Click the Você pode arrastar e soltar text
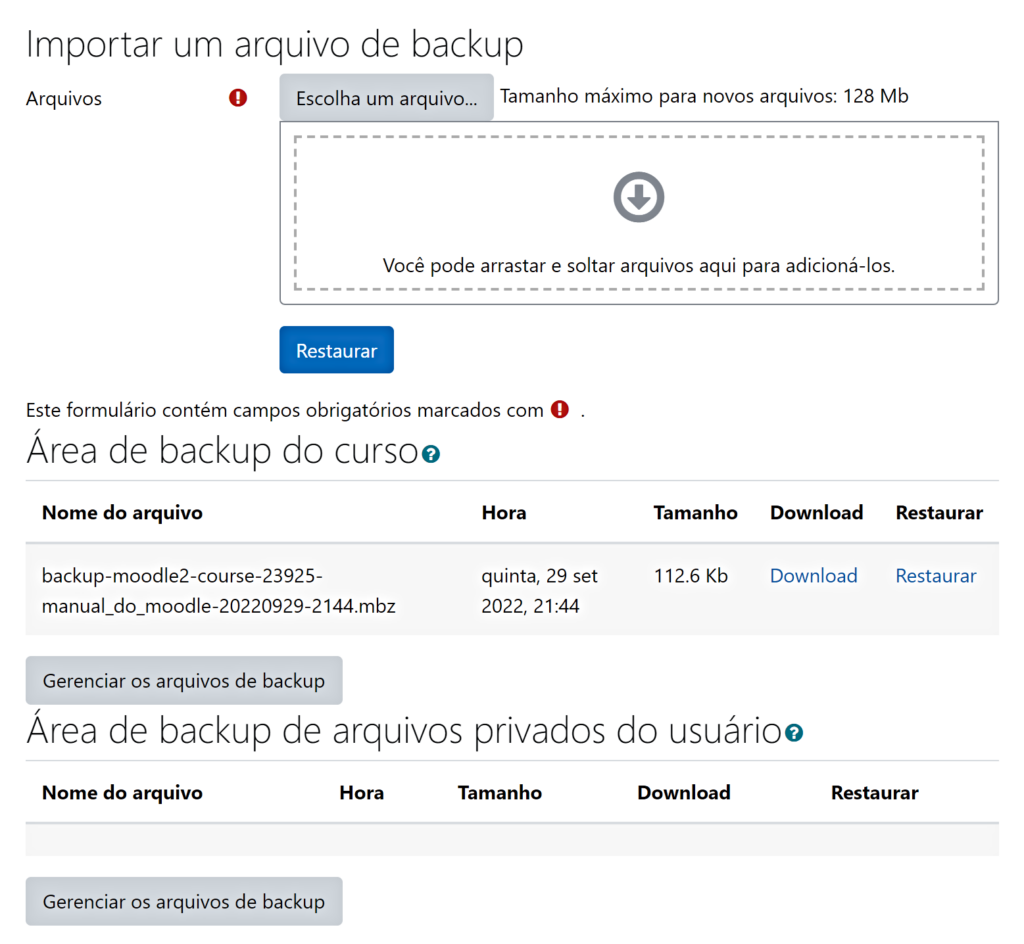Screen dimensions: 1024x944 coord(639,266)
